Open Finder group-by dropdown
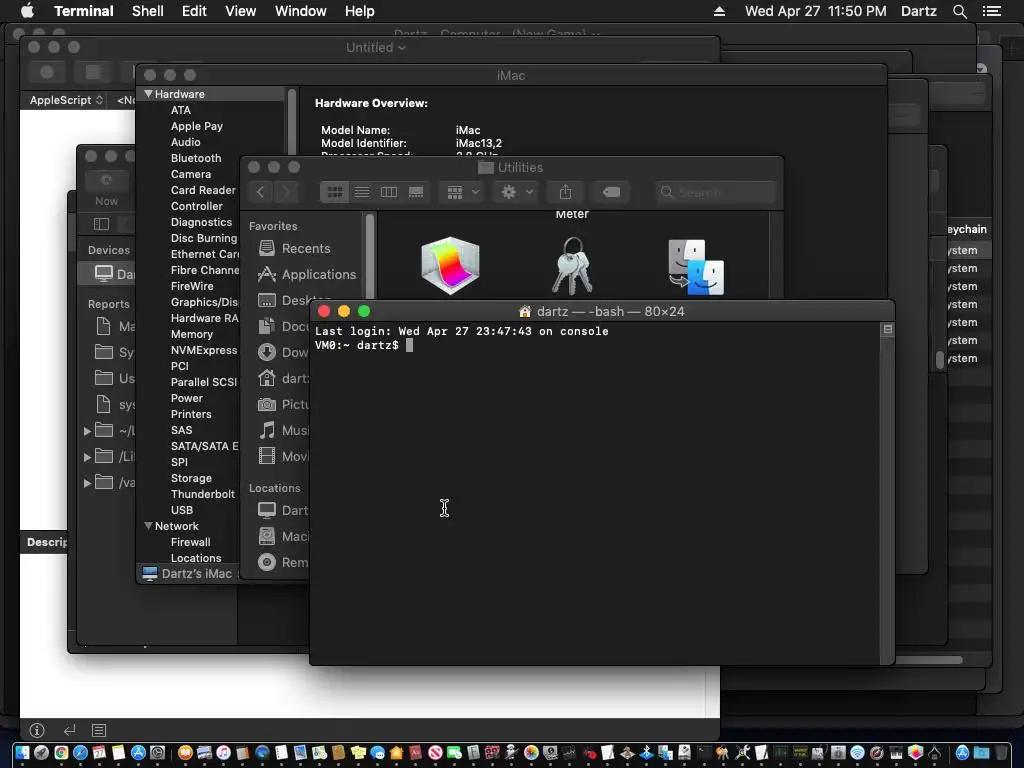The height and width of the screenshot is (768, 1024). (462, 192)
